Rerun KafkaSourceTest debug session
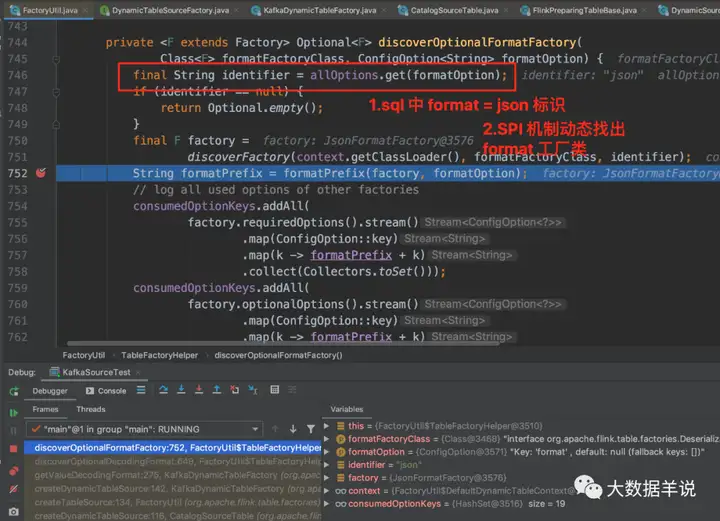 (14, 391)
